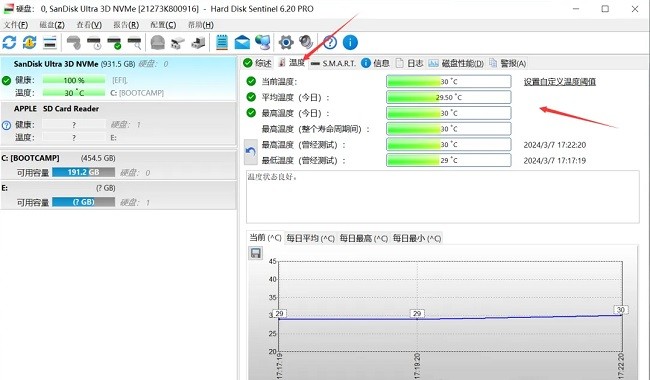Open the 信息 information tab

pos(375,63)
